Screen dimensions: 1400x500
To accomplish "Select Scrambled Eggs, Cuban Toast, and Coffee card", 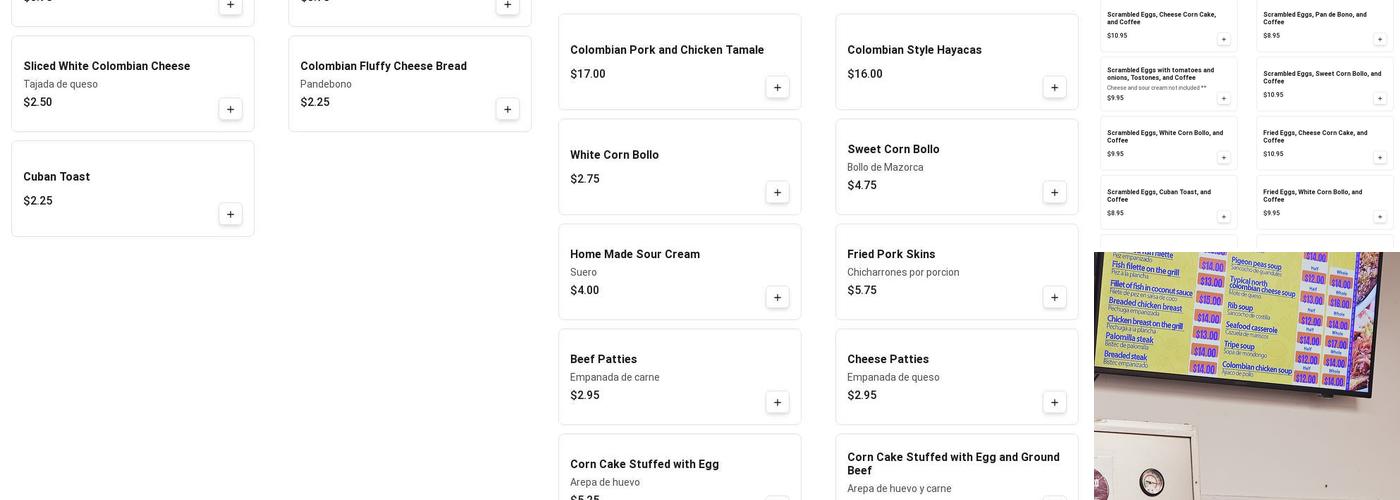I will (1160, 195).
